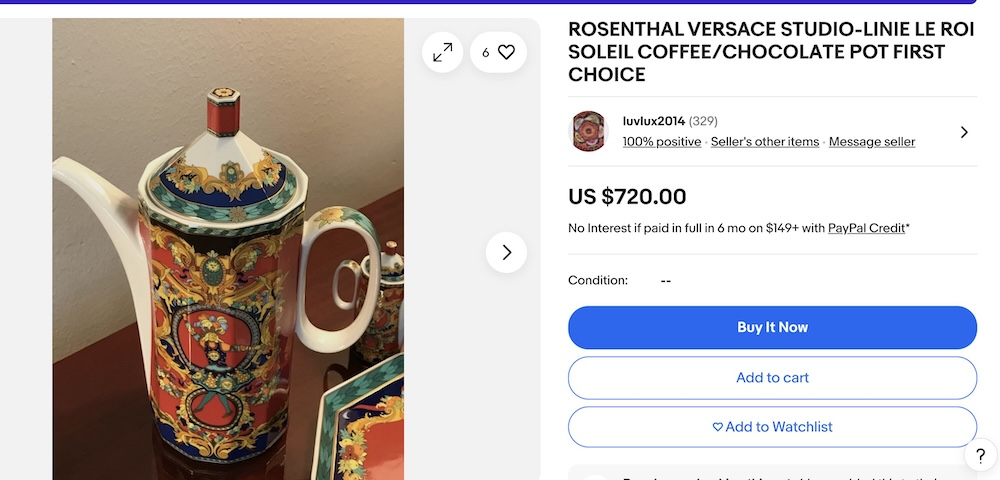
Task: Click the US $720.00 price
Action: pos(627,197)
